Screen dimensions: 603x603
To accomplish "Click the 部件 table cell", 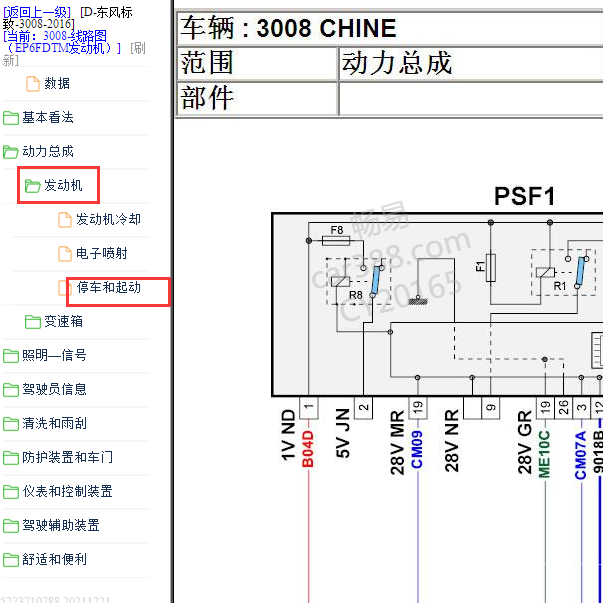I will click(257, 98).
